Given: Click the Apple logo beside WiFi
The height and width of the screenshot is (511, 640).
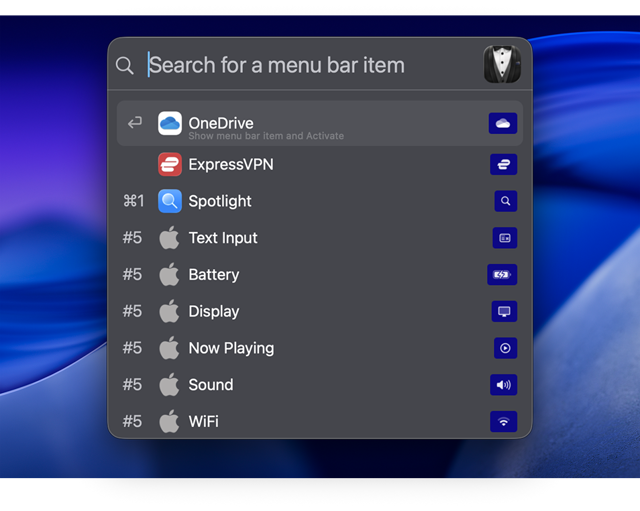Looking at the screenshot, I should tap(169, 421).
